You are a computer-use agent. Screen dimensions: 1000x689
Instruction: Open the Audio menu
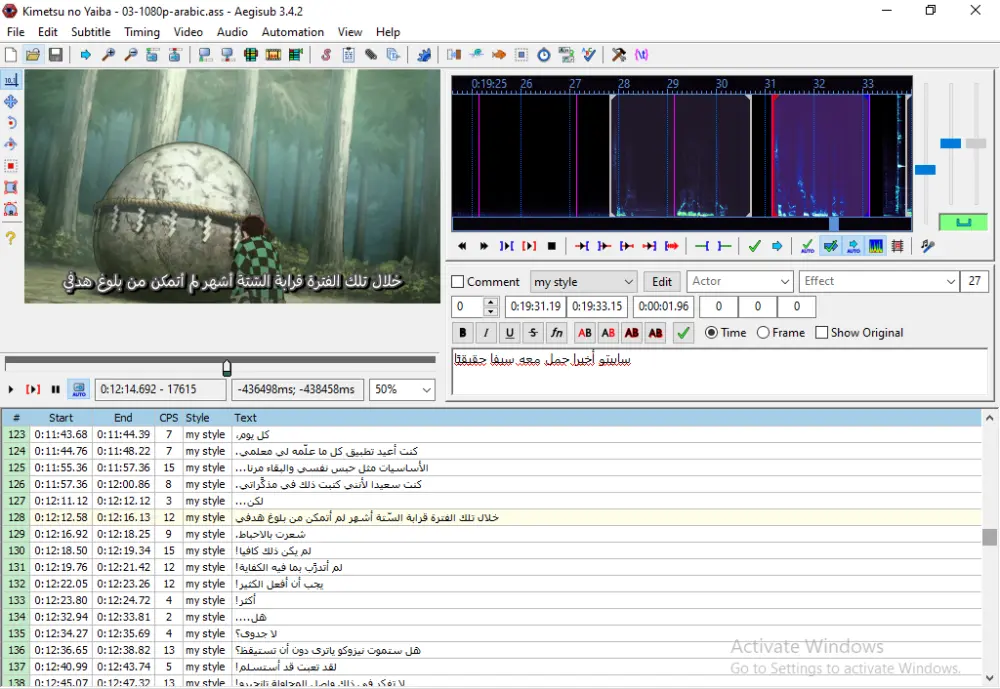(x=232, y=32)
